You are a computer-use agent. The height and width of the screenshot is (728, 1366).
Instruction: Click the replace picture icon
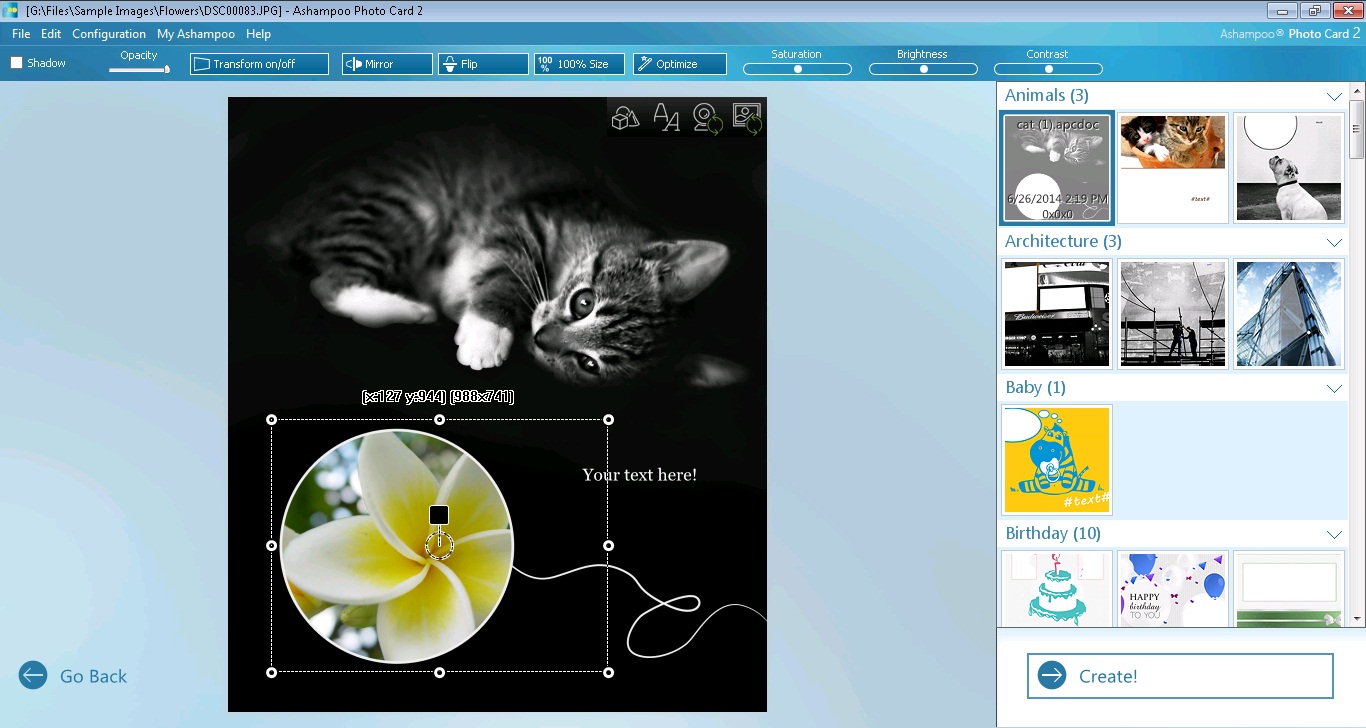coord(747,118)
